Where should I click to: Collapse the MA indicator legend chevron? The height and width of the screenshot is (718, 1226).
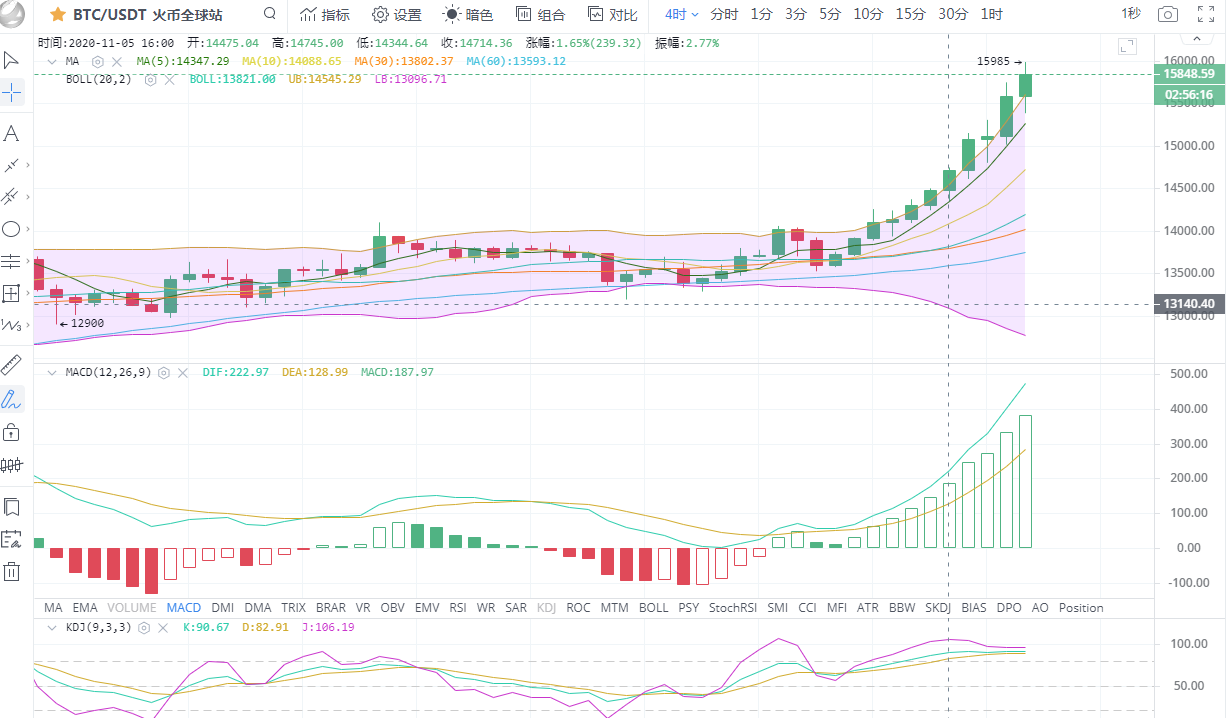pyautogui.click(x=50, y=61)
